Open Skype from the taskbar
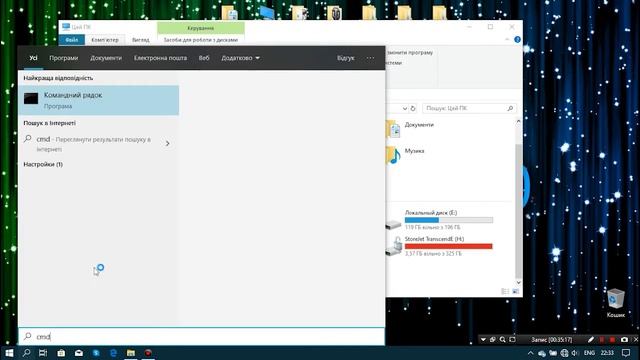The height and width of the screenshot is (360, 640). tap(96, 353)
